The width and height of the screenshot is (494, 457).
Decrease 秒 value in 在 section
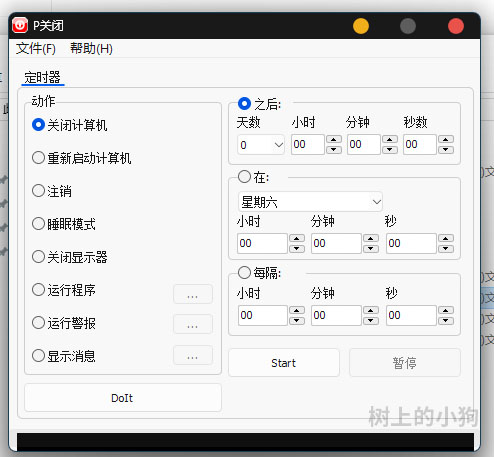tap(446, 248)
